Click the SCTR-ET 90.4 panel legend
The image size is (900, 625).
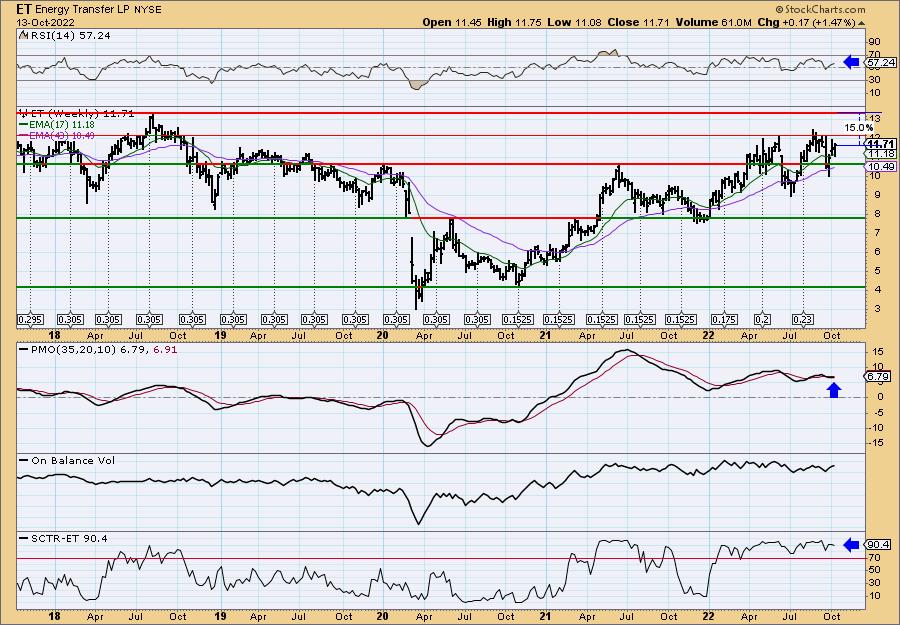click(64, 538)
